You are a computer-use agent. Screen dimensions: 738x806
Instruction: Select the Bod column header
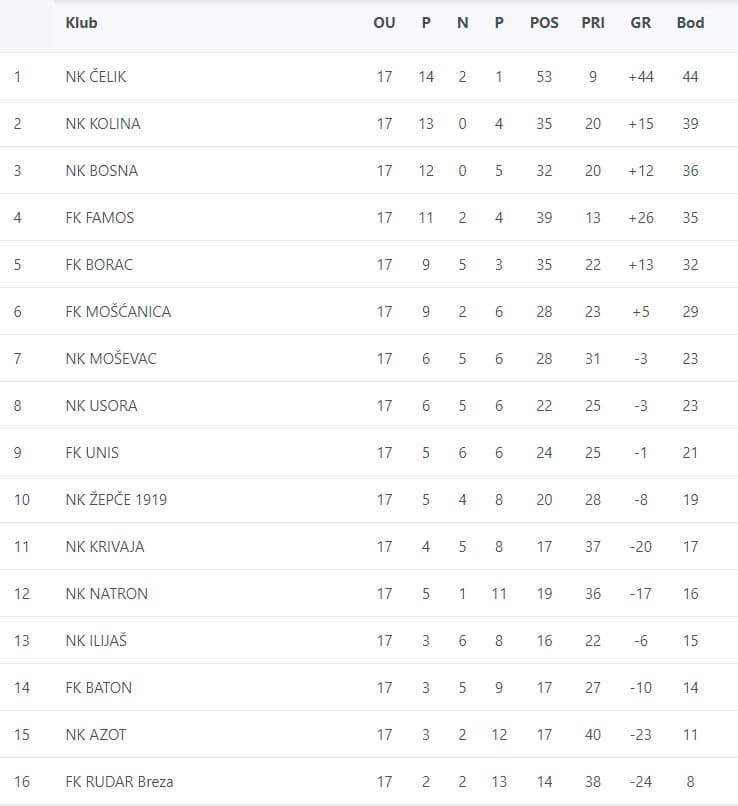point(690,23)
